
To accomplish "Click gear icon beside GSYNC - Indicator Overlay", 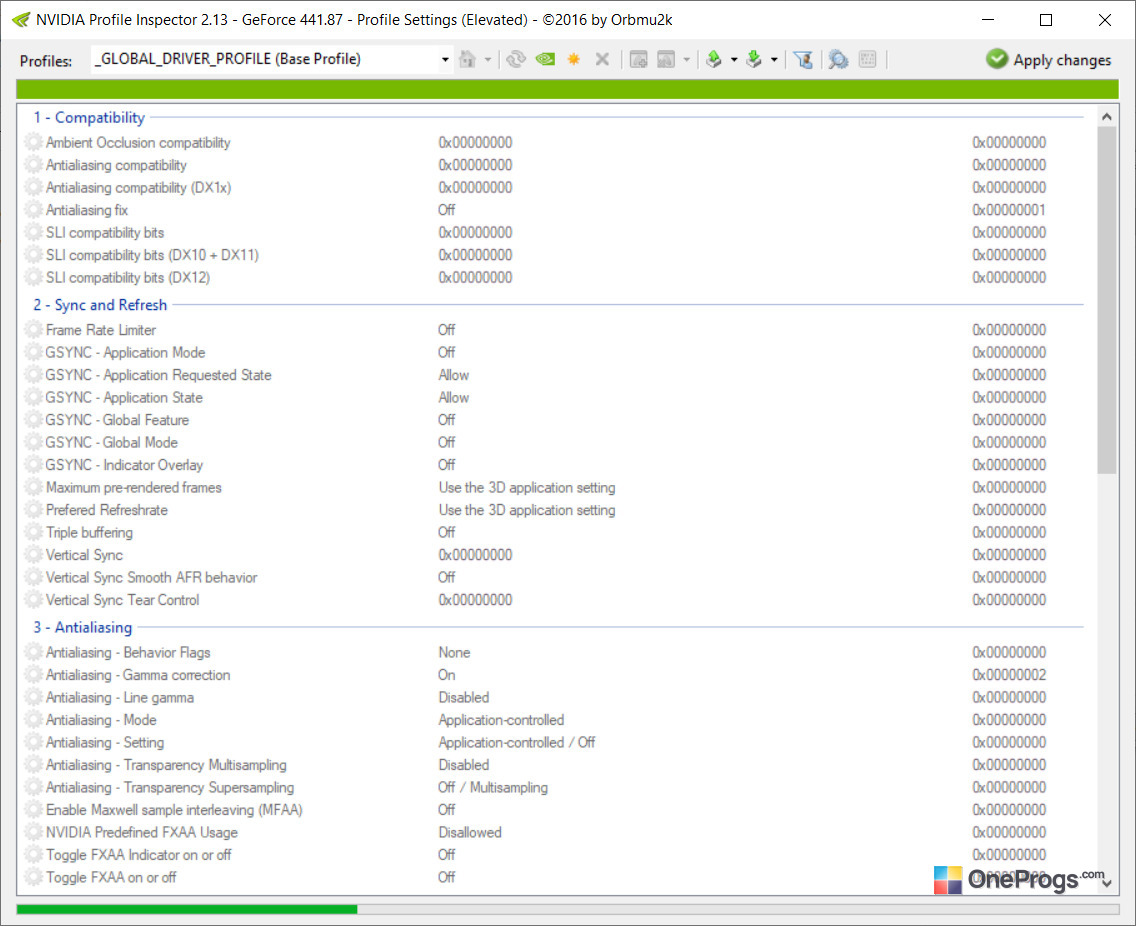I will tap(33, 464).
